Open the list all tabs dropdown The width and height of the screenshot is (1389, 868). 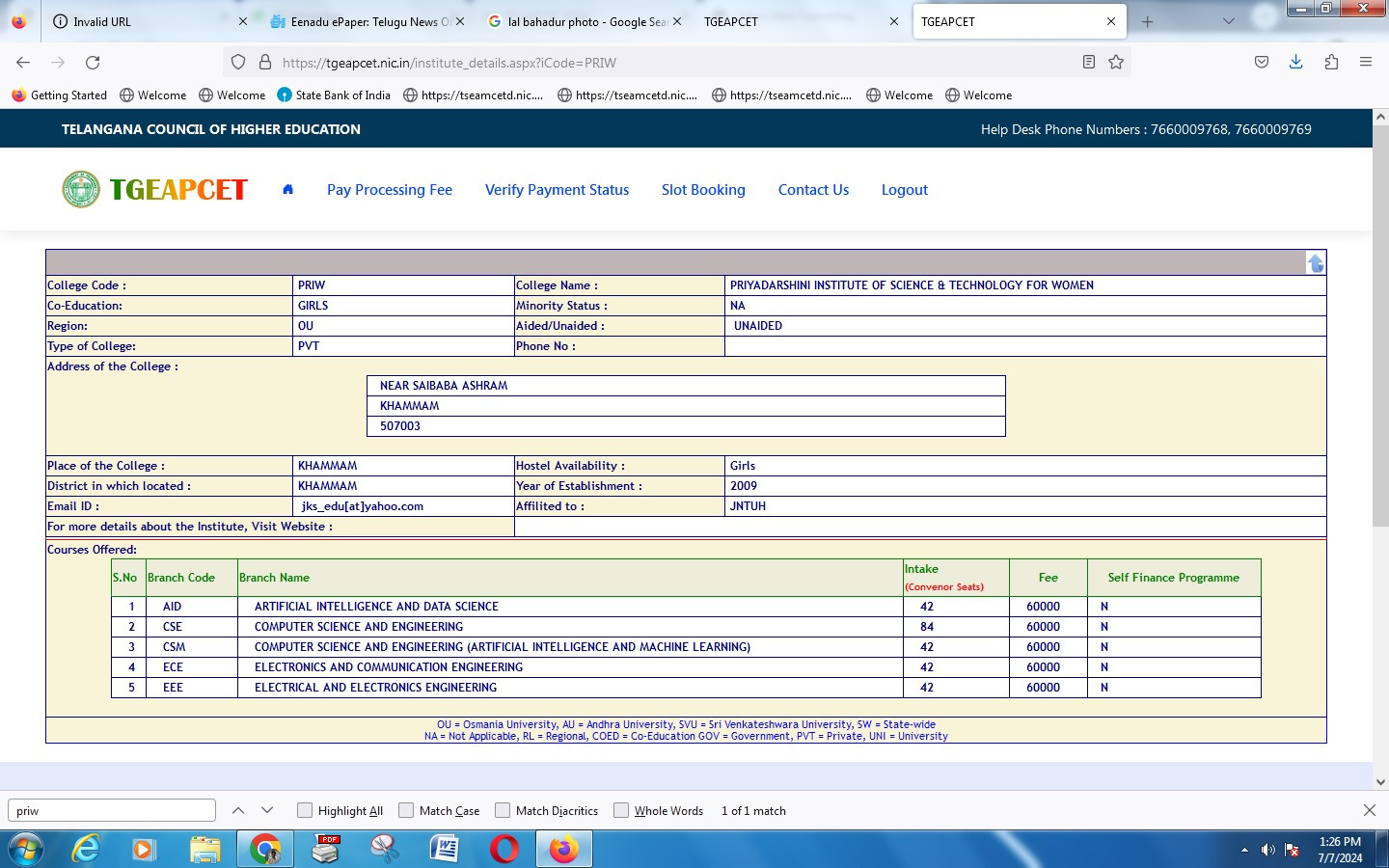[x=1228, y=21]
